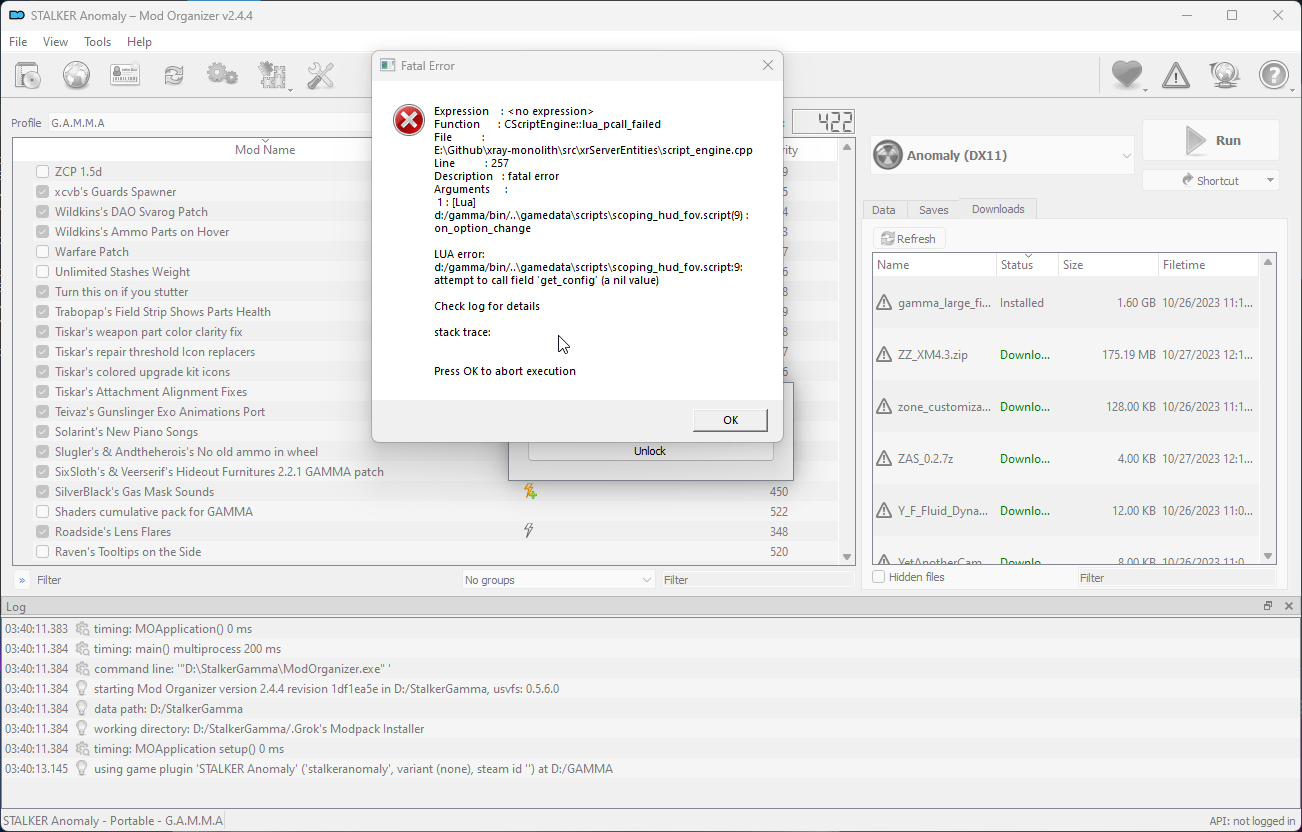
Task: Check the Hidden files checkbox
Action: coord(878,577)
